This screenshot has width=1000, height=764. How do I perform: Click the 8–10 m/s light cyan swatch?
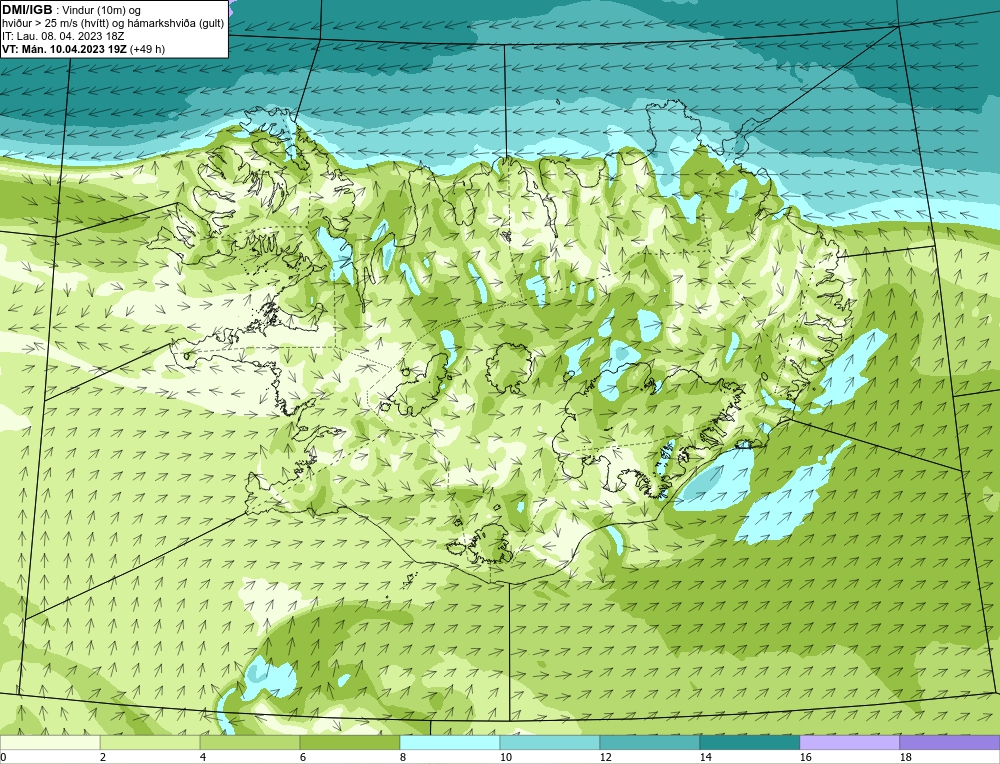coord(450,742)
